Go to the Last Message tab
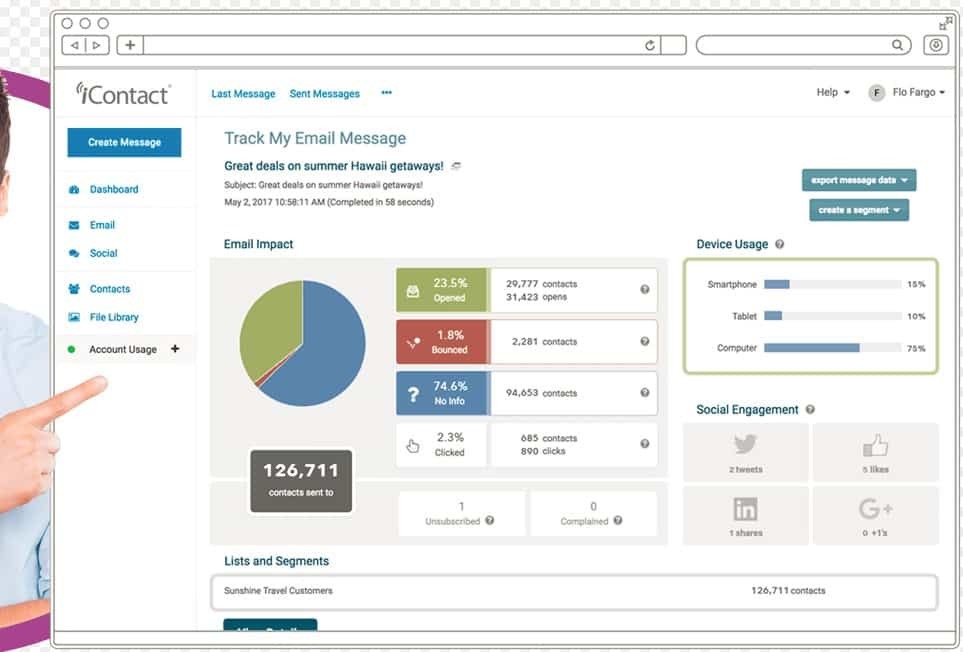 pyautogui.click(x=243, y=94)
